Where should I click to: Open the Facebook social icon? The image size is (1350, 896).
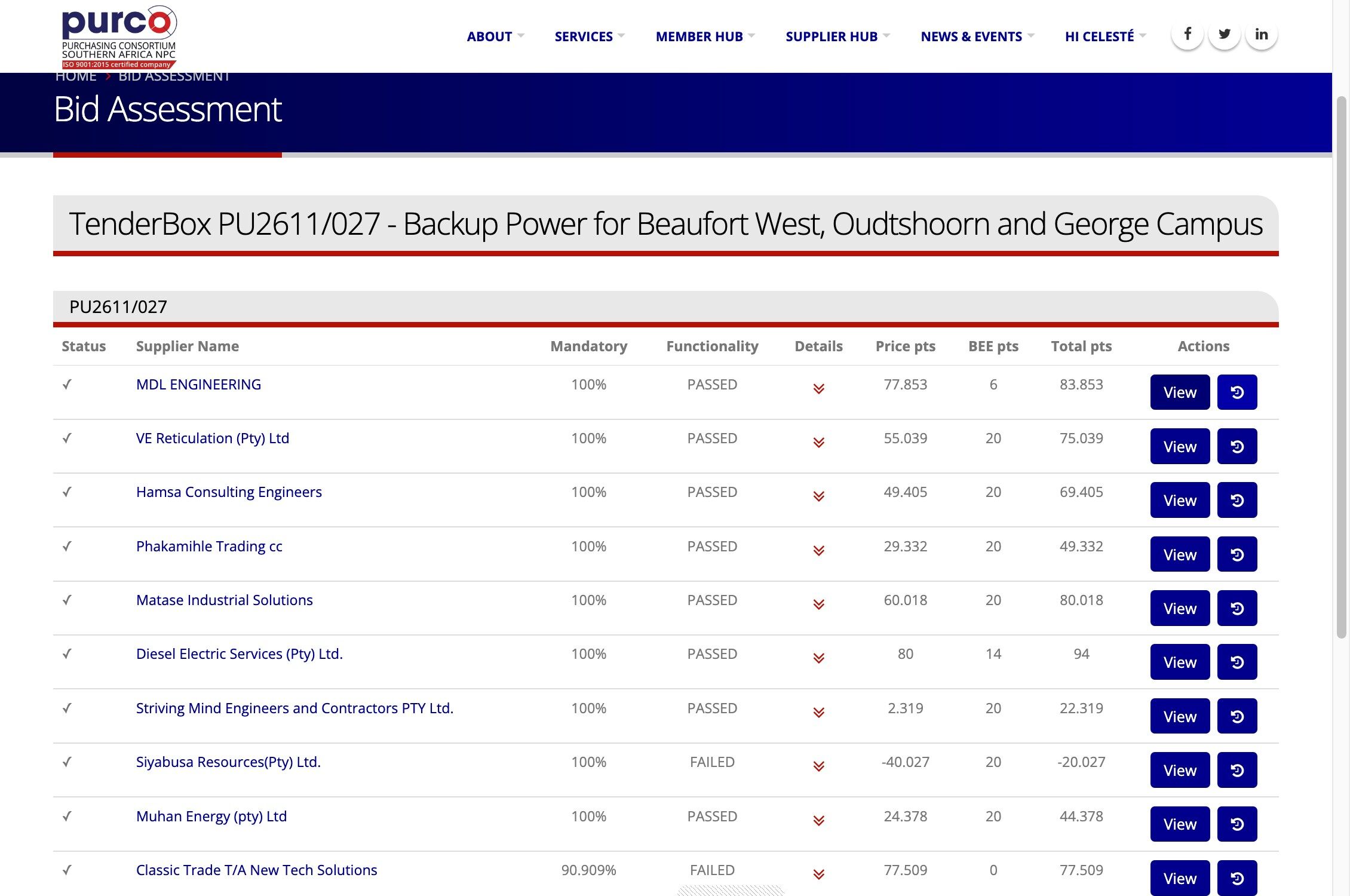point(1188,35)
